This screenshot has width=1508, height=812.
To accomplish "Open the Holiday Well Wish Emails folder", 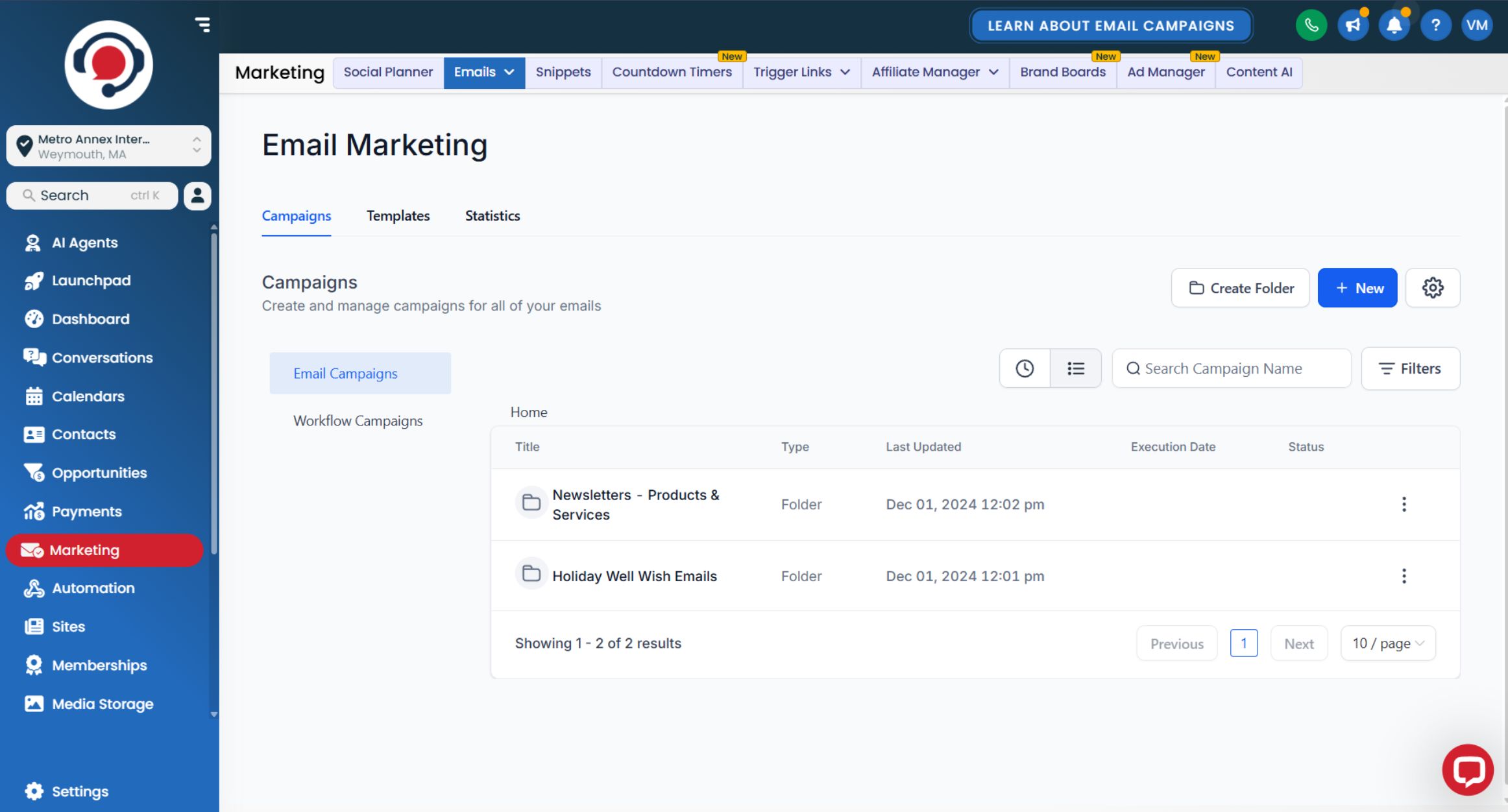I will point(635,576).
